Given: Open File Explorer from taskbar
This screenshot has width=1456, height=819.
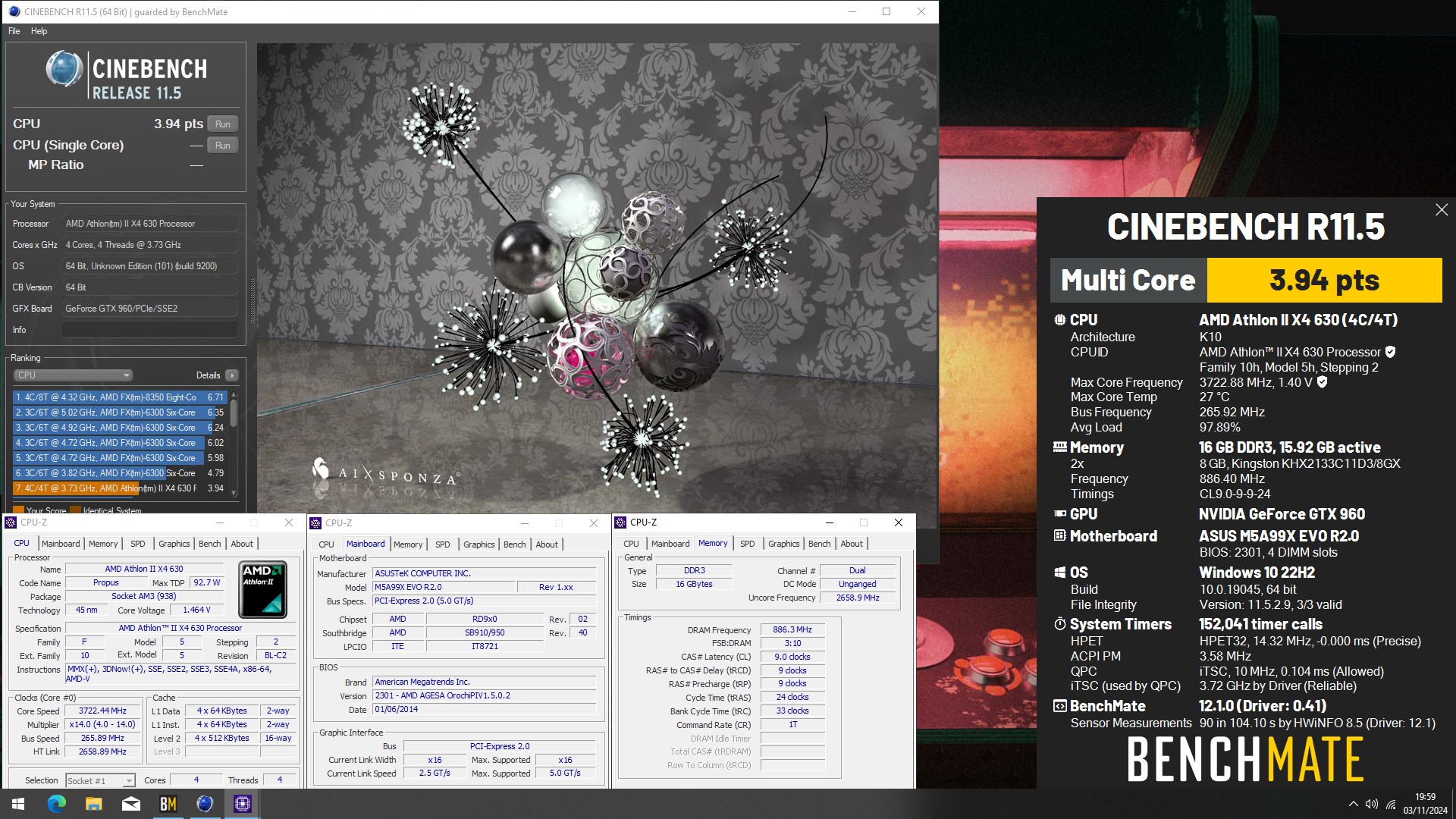Looking at the screenshot, I should point(93,804).
